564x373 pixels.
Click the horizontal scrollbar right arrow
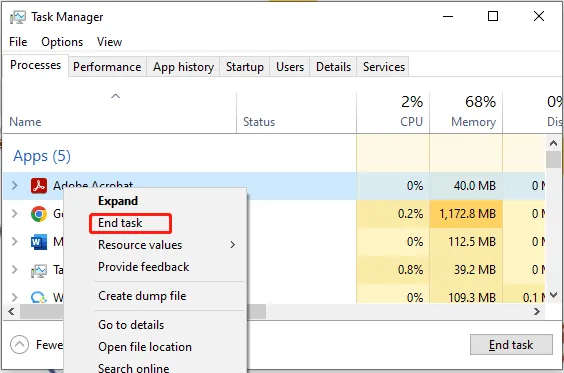point(537,311)
